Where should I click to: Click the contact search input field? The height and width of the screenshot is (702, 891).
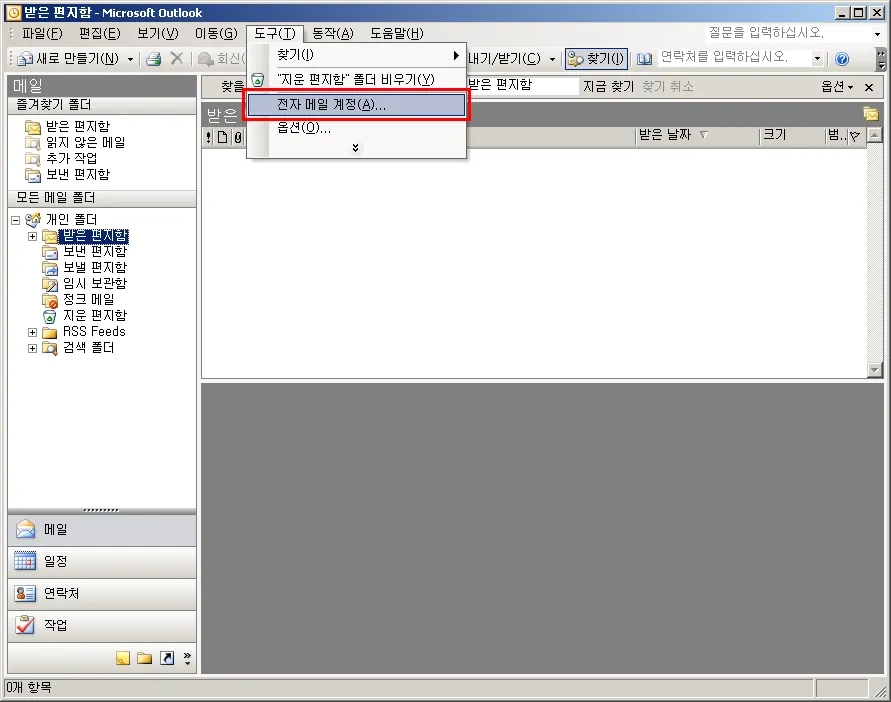[734, 57]
